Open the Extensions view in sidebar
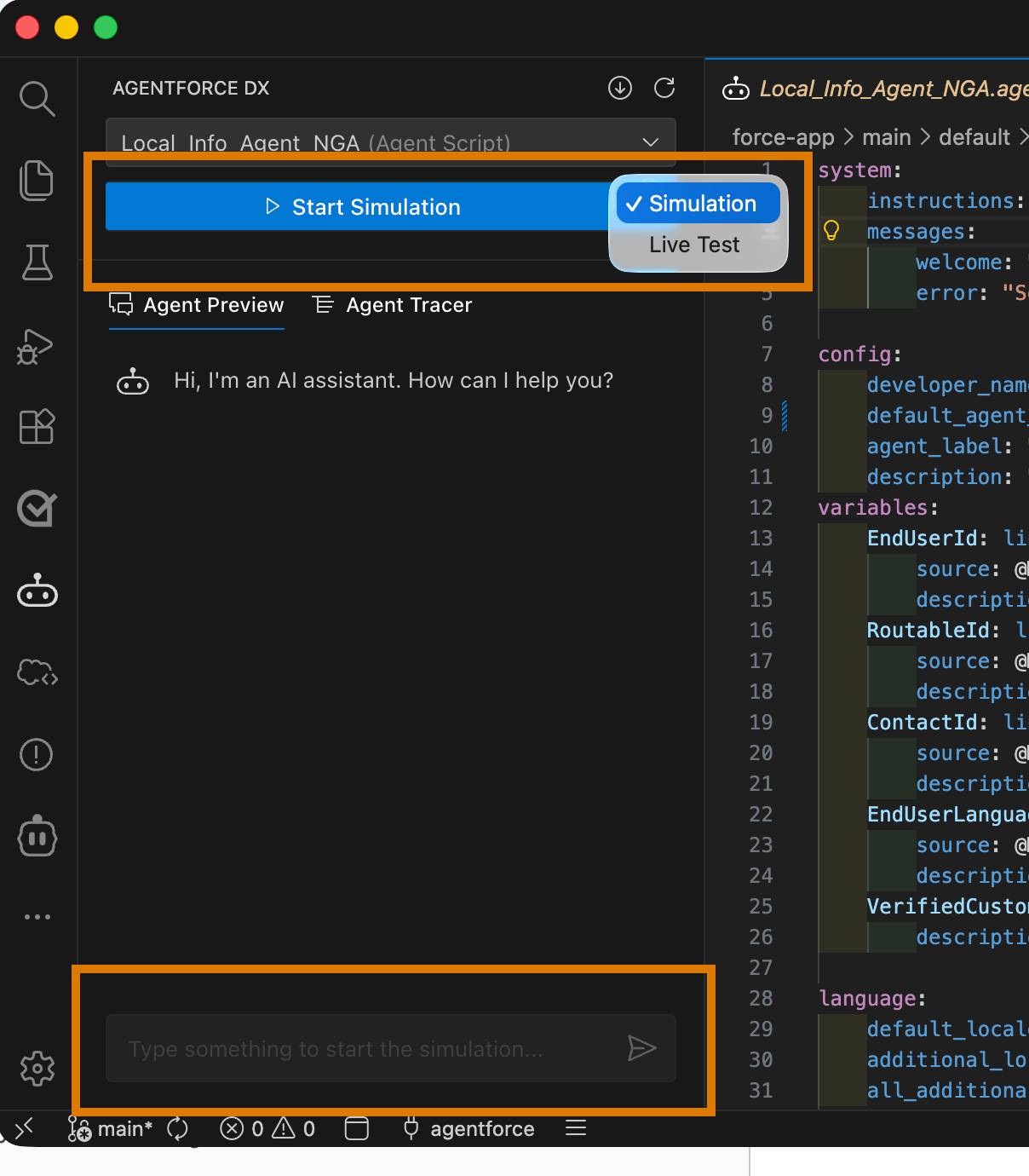The height and width of the screenshot is (1176, 1029). (x=37, y=427)
